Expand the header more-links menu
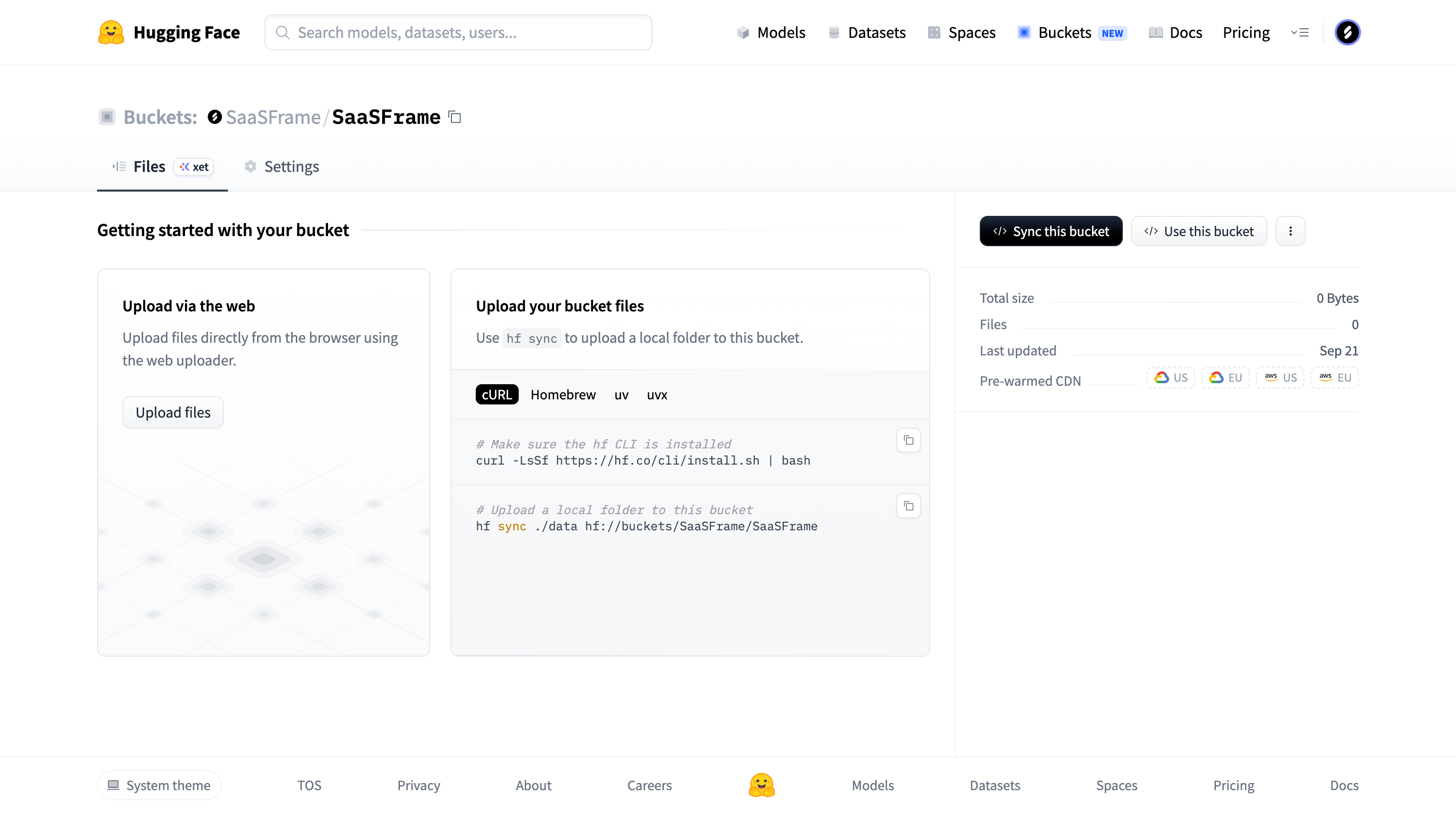This screenshot has width=1456, height=821. [1299, 32]
